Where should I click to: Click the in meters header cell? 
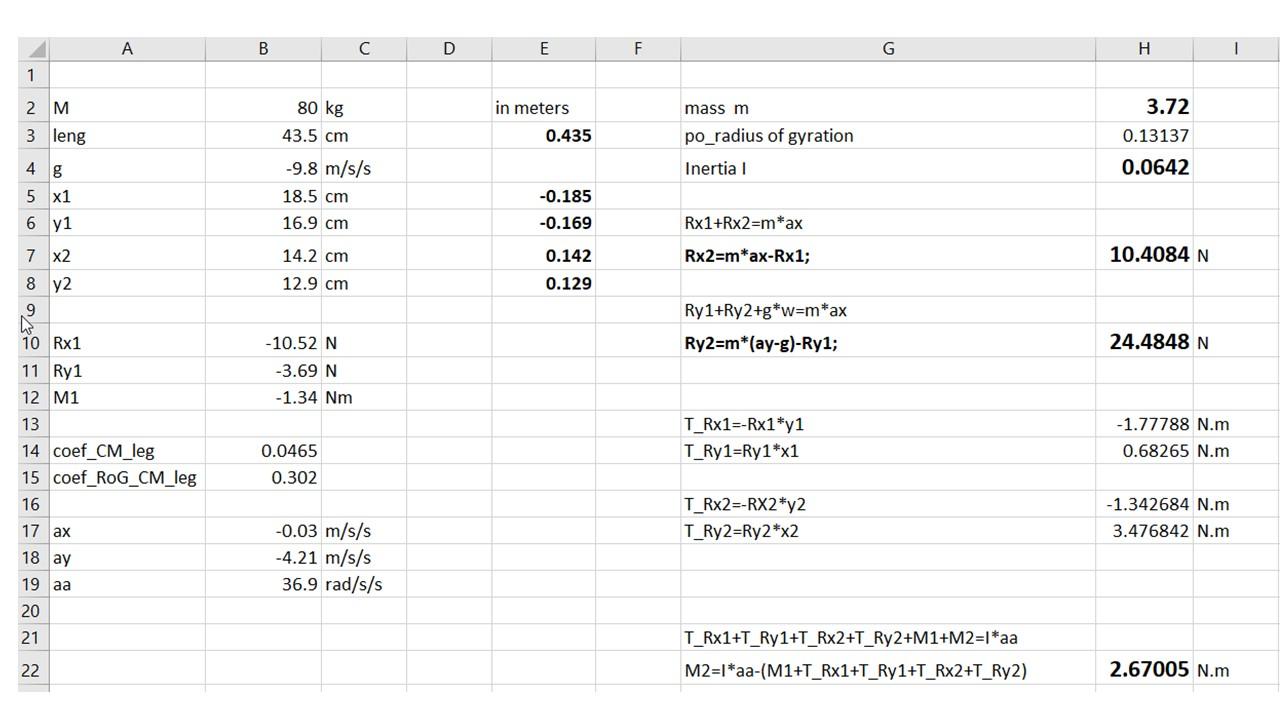[x=544, y=107]
